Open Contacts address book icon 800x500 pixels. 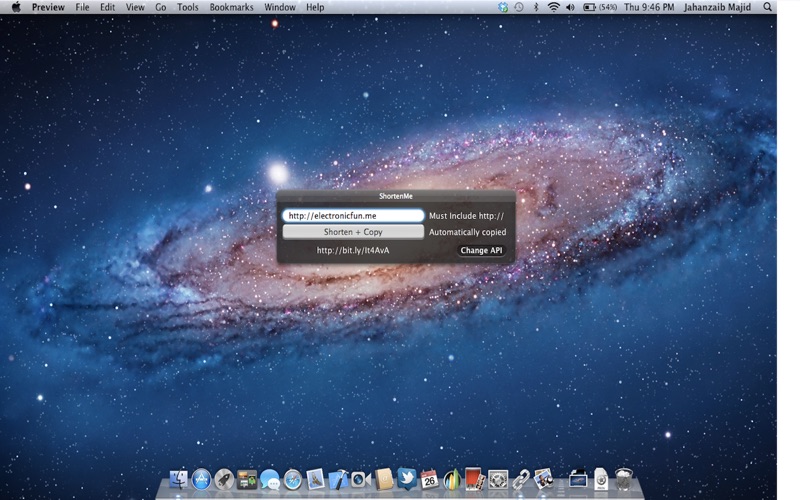tap(384, 479)
